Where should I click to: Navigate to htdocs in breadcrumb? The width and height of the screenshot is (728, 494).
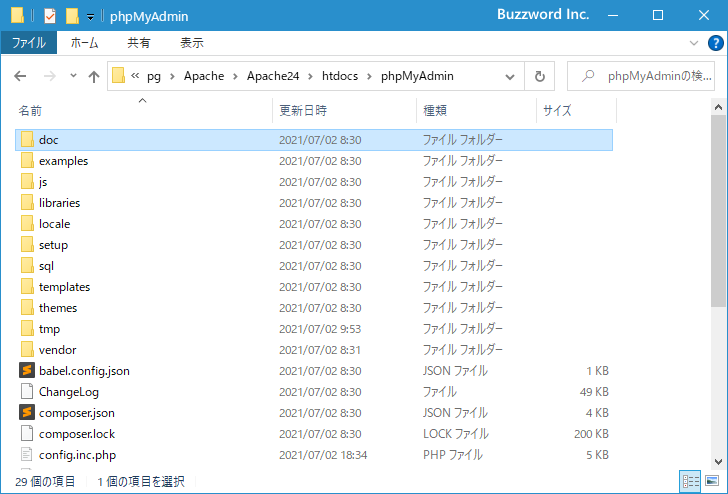[x=340, y=76]
